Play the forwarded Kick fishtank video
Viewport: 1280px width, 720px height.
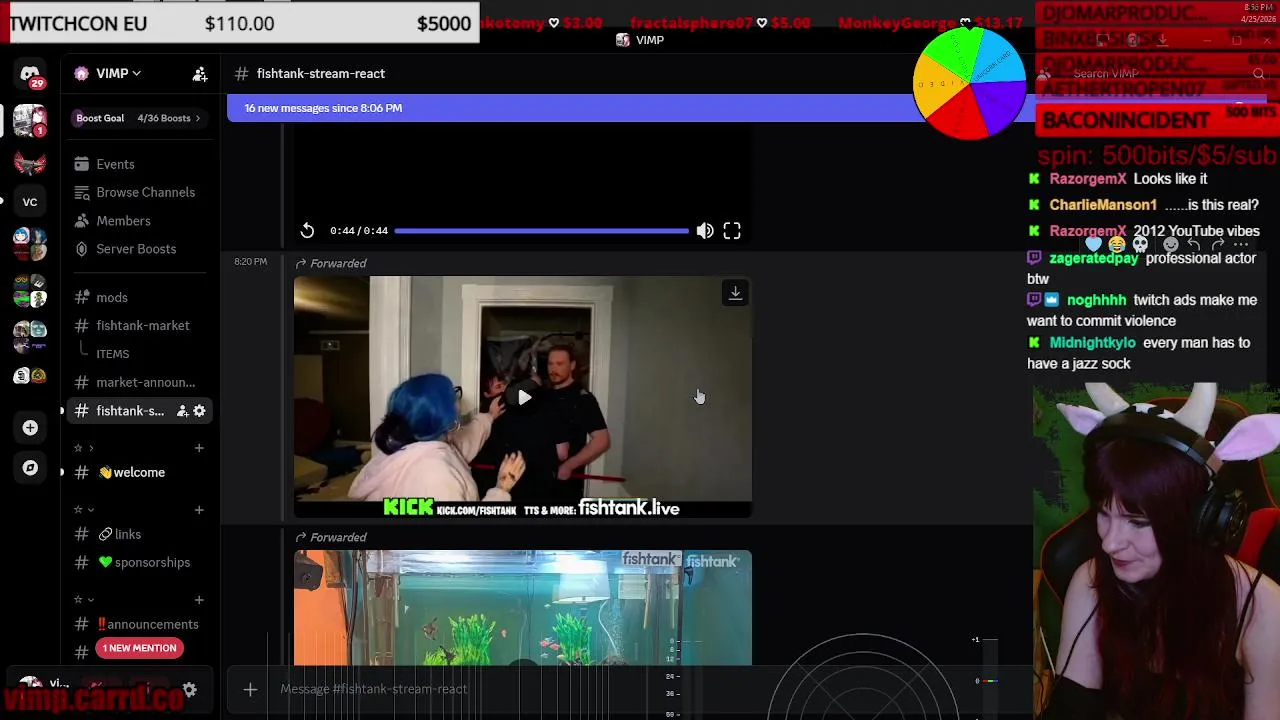click(523, 397)
